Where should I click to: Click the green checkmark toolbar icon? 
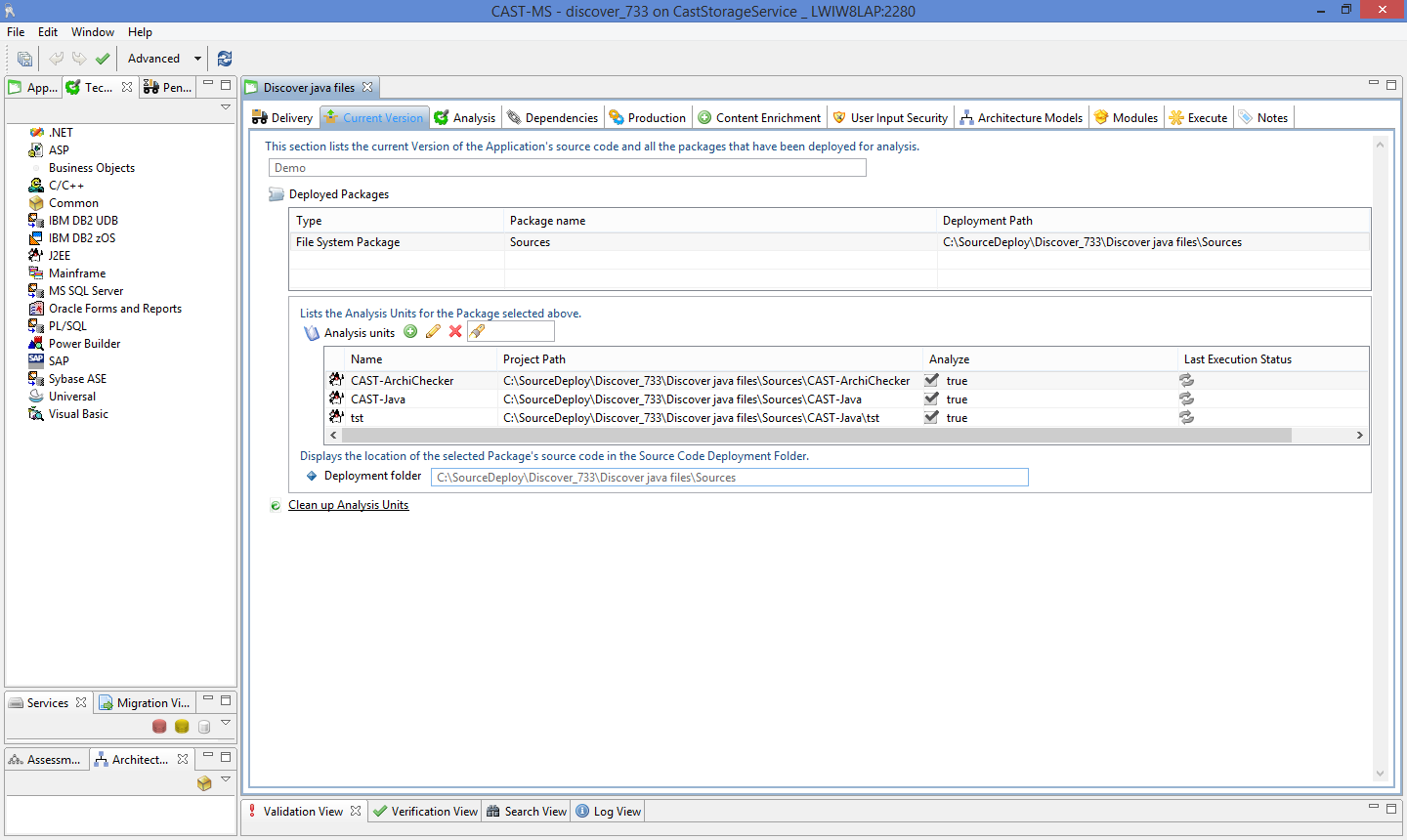click(103, 59)
